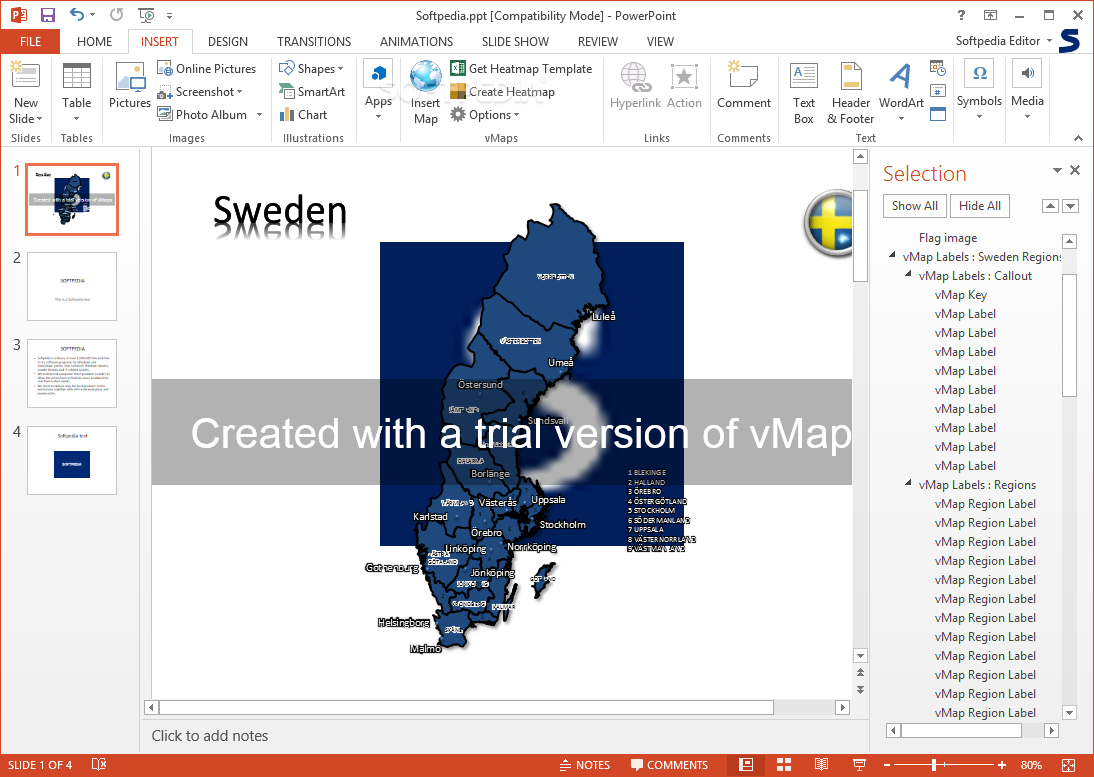Viewport: 1094px width, 777px height.
Task: Create a Photo Album
Action: [x=202, y=114]
